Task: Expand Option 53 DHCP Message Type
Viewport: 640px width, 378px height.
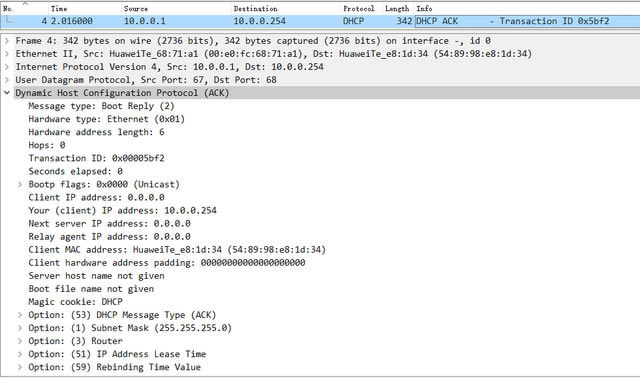Action: [20, 315]
